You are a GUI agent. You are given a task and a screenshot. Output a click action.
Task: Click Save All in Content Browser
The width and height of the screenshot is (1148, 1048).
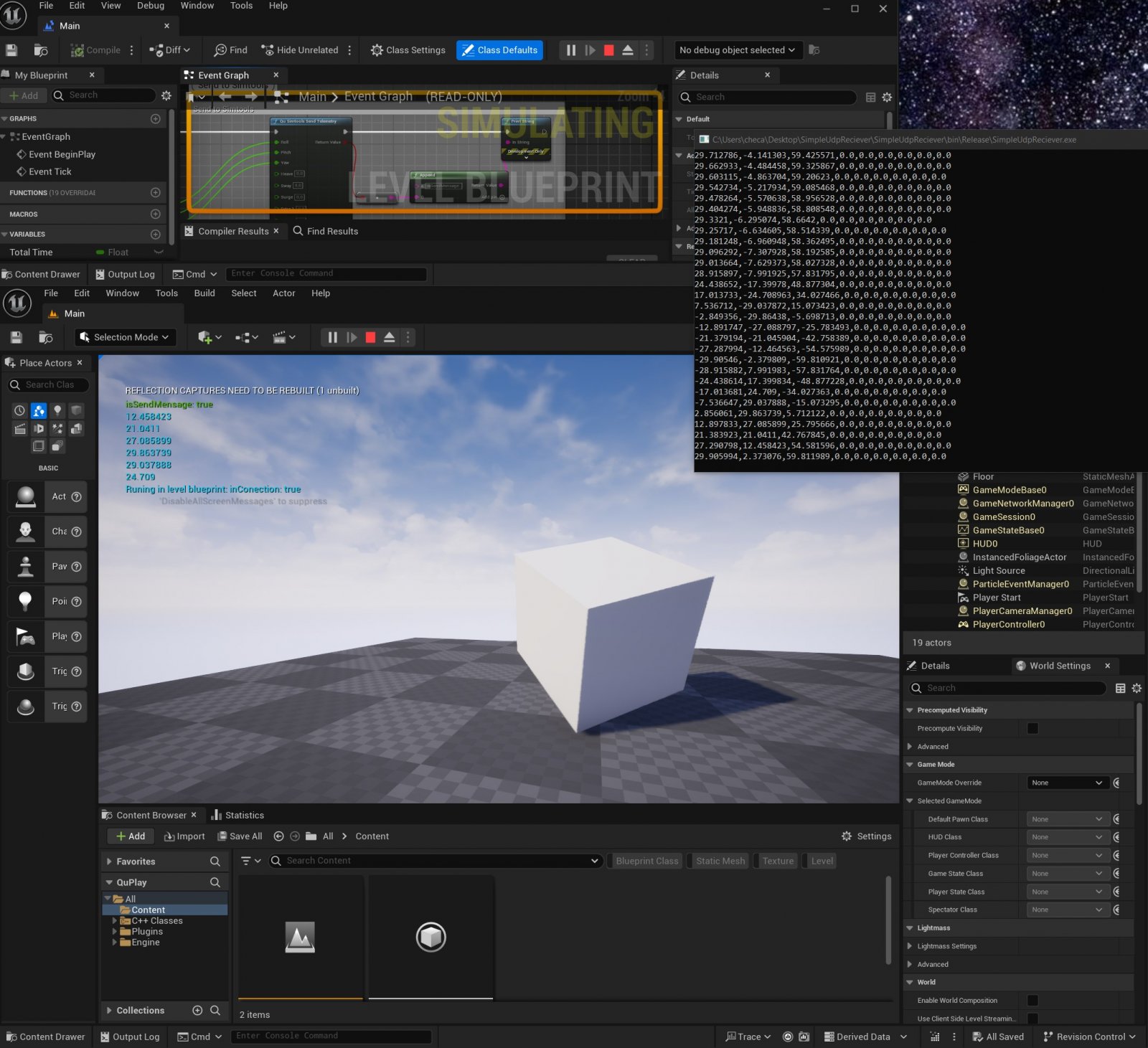[240, 837]
